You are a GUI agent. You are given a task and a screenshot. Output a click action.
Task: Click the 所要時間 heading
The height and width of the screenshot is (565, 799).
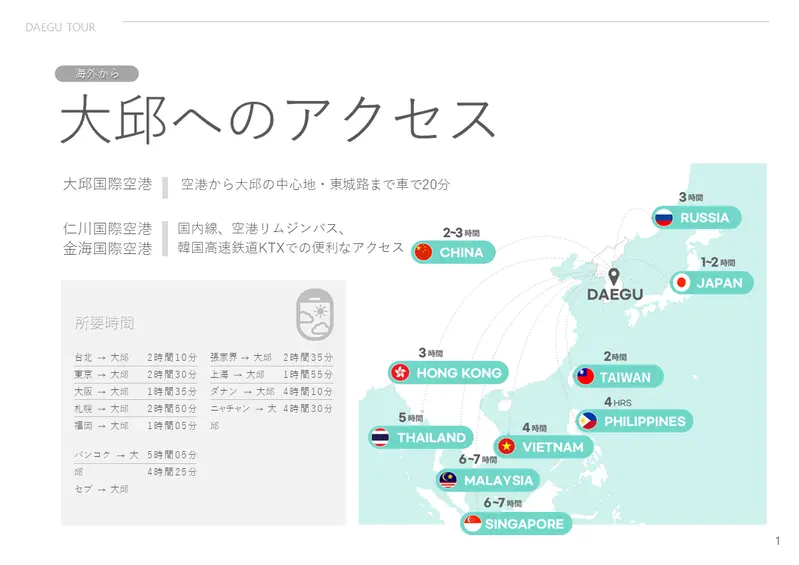click(104, 323)
